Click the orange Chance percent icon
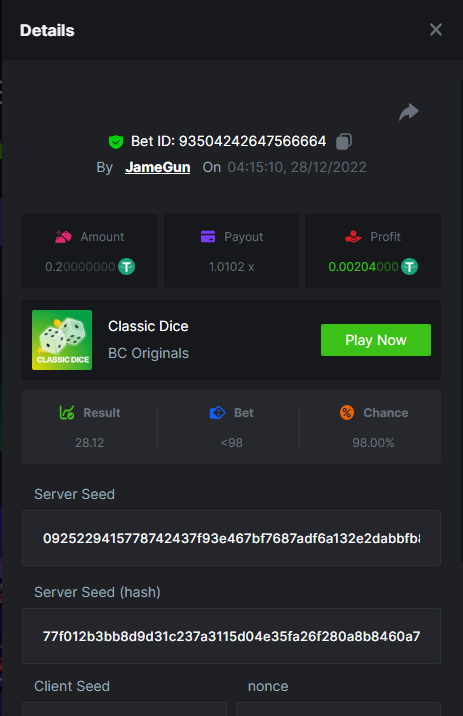 coord(347,413)
